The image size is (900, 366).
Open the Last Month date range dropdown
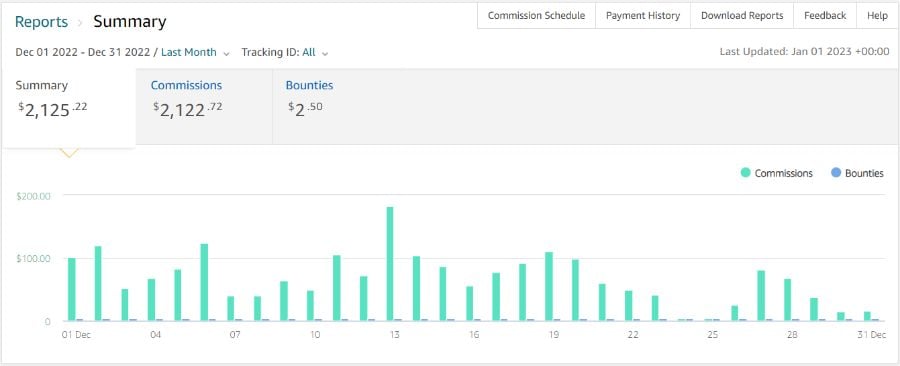click(189, 52)
